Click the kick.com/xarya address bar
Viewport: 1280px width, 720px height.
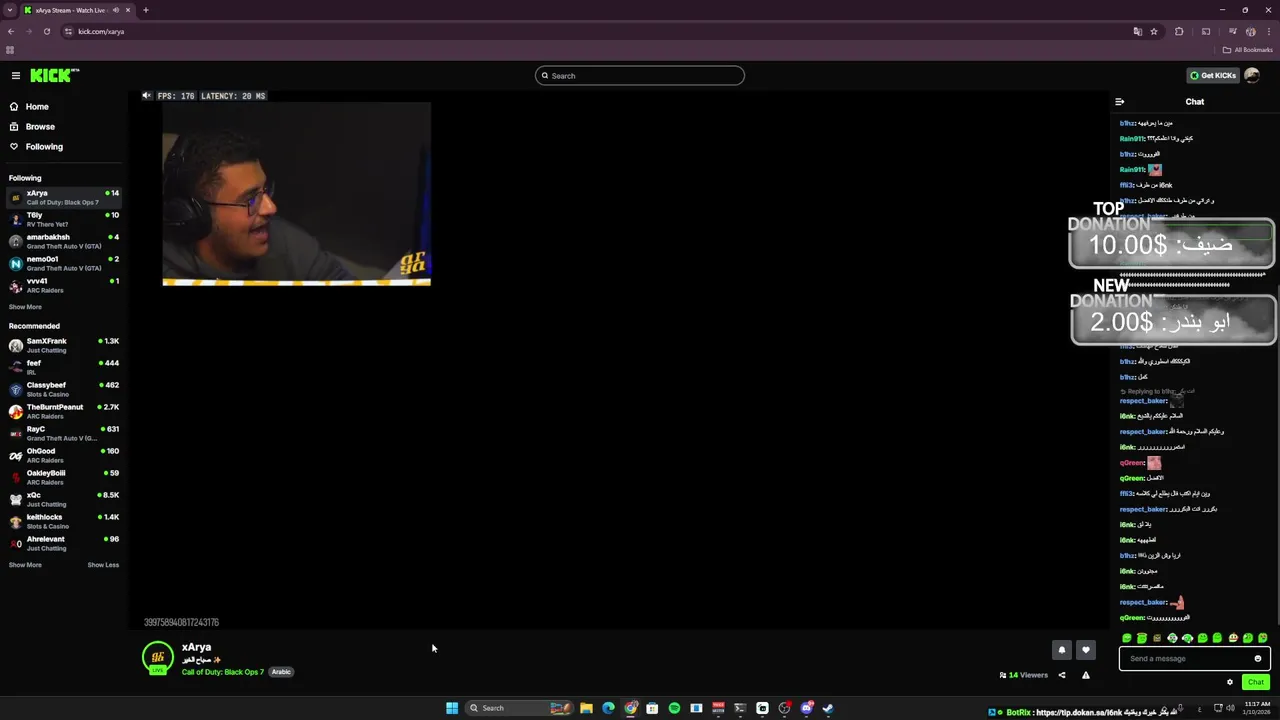point(600,31)
